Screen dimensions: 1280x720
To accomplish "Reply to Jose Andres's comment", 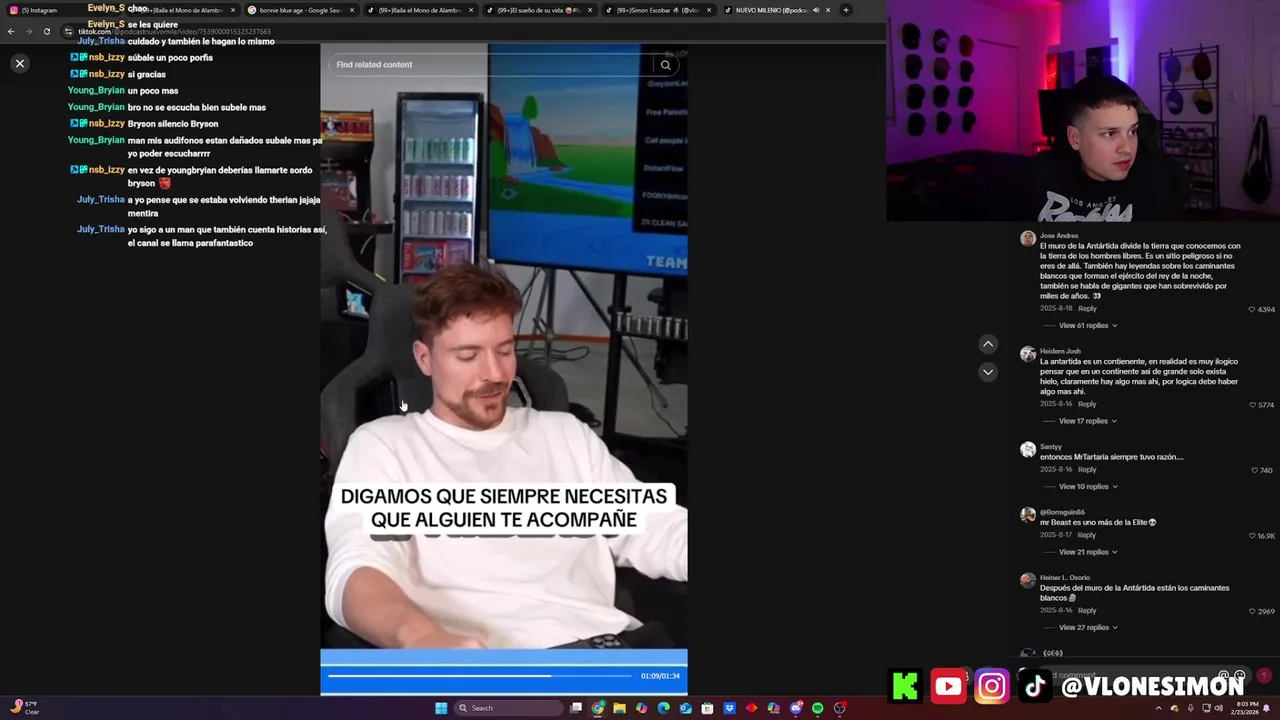I will [x=1087, y=308].
